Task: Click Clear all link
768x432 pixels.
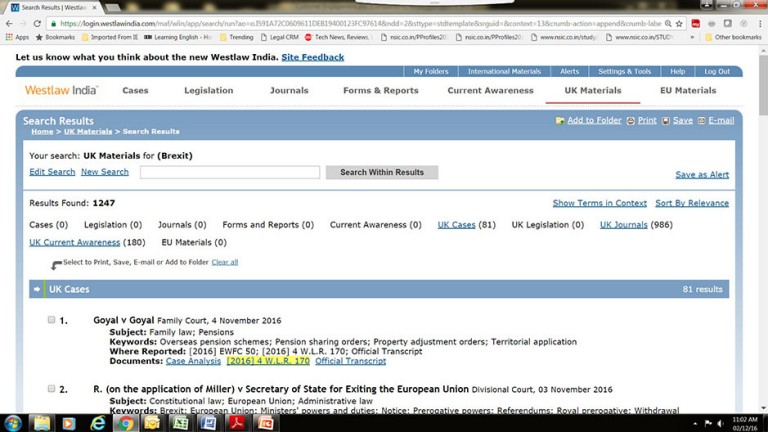Action: click(x=225, y=263)
